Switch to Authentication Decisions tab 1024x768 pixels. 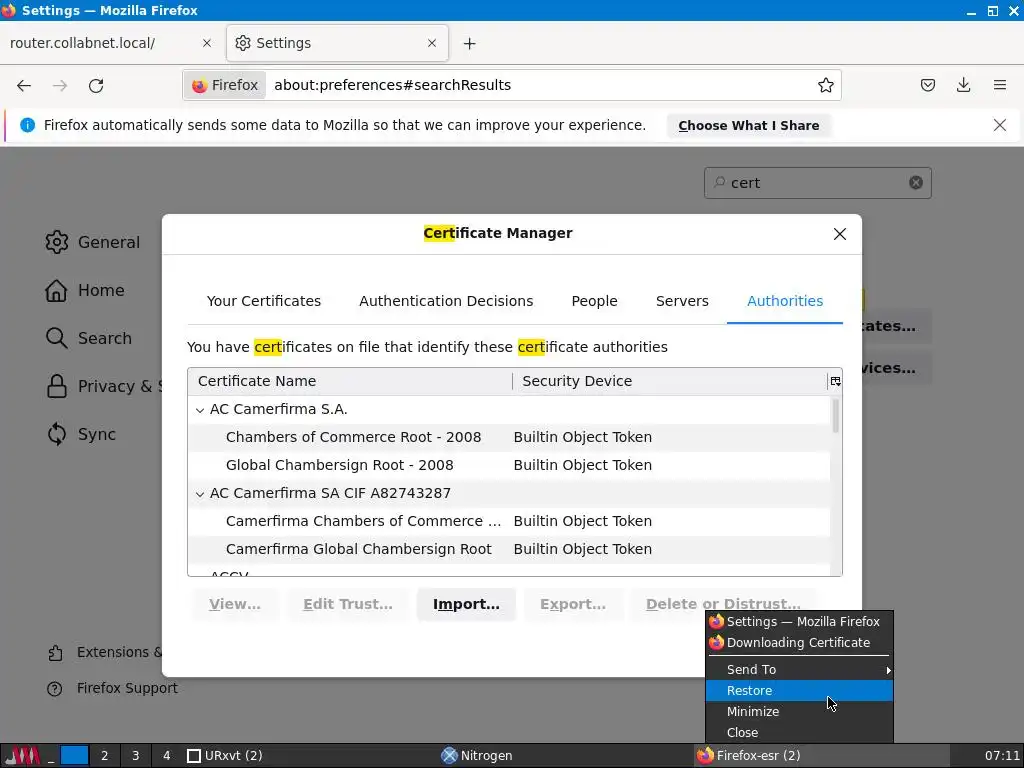coord(446,301)
